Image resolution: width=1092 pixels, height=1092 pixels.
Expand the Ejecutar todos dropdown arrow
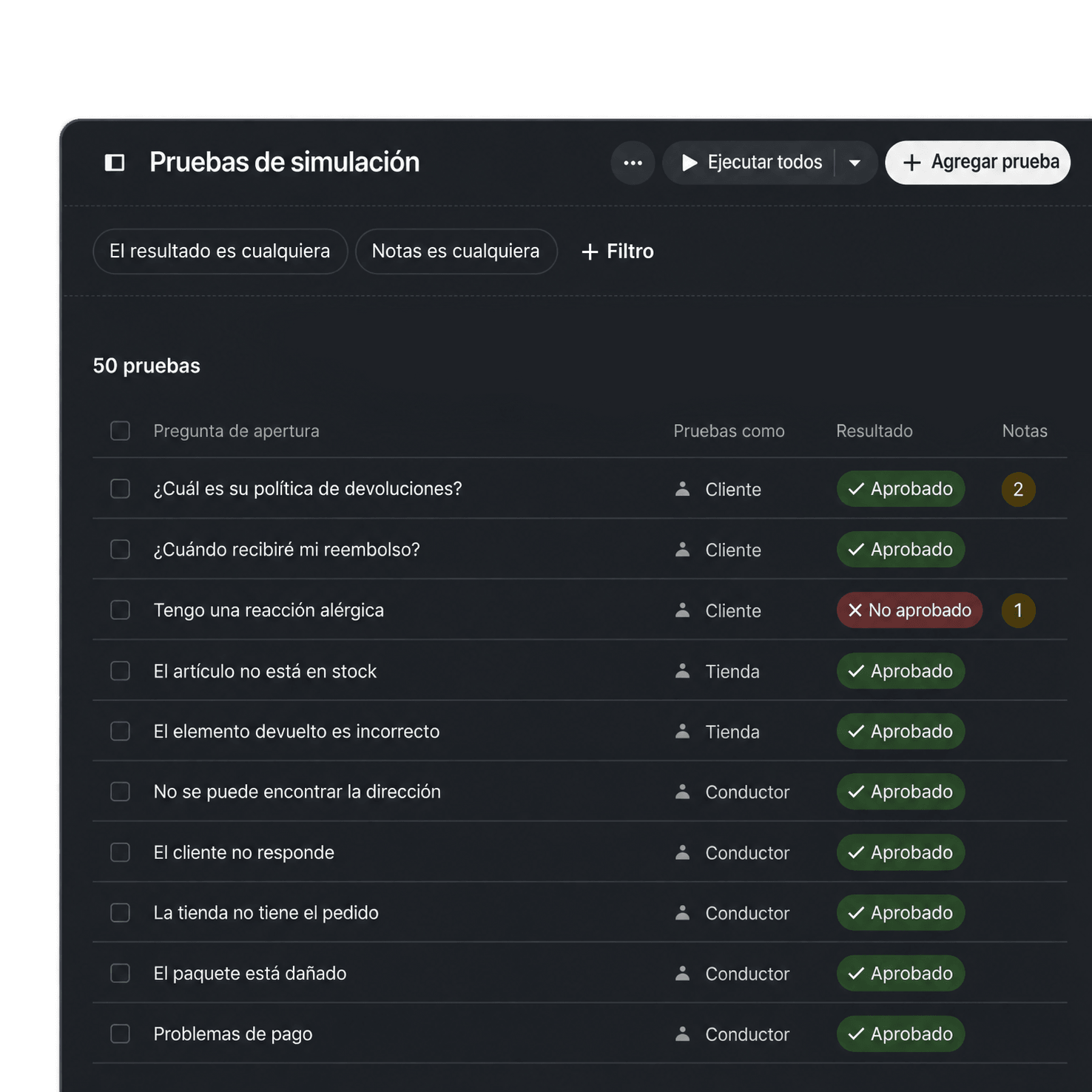pos(855,163)
